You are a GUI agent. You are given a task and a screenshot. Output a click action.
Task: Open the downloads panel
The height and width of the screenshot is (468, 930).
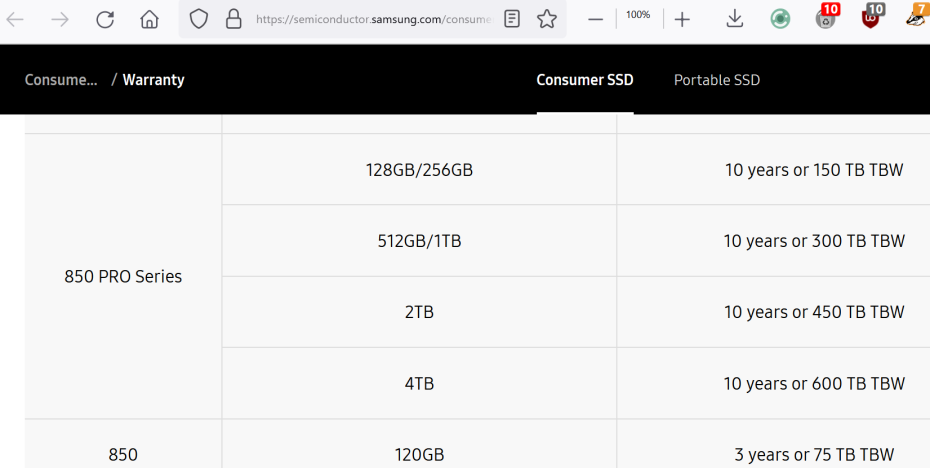[x=734, y=19]
